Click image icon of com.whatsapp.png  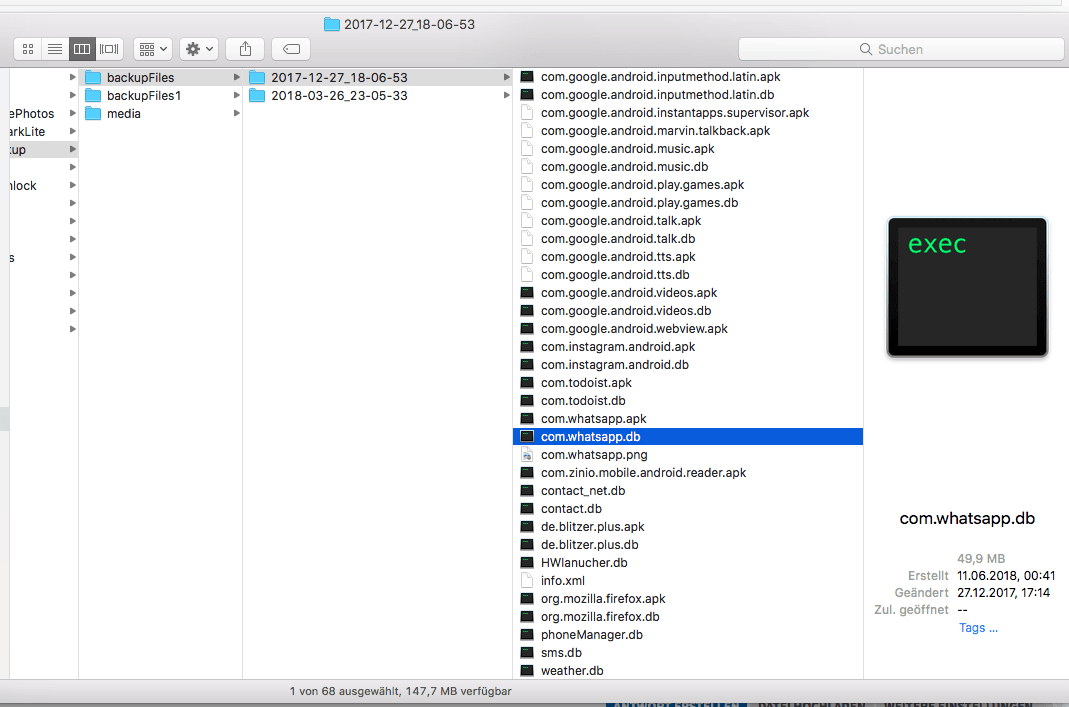coord(527,455)
